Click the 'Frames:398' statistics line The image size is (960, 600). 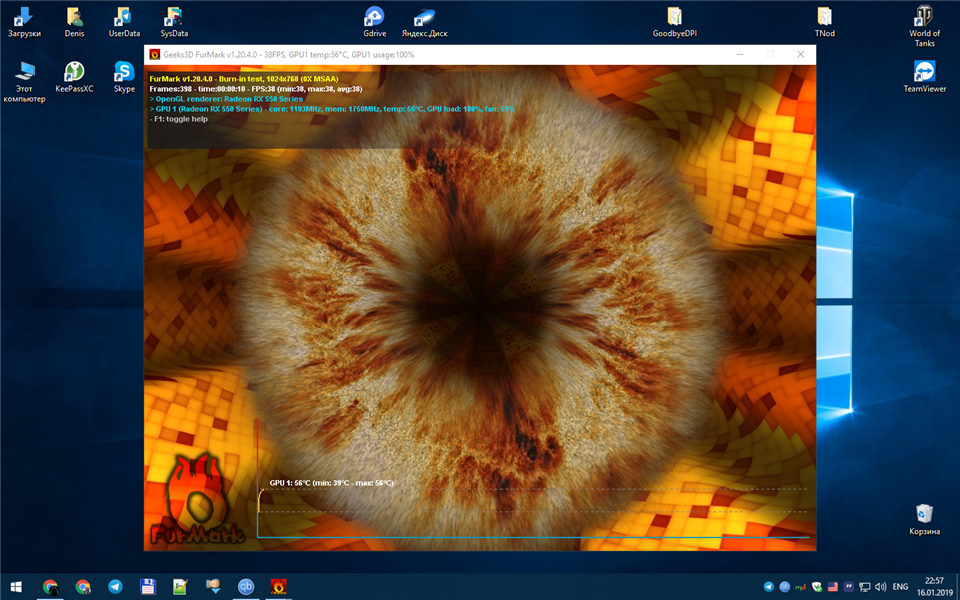click(x=256, y=89)
